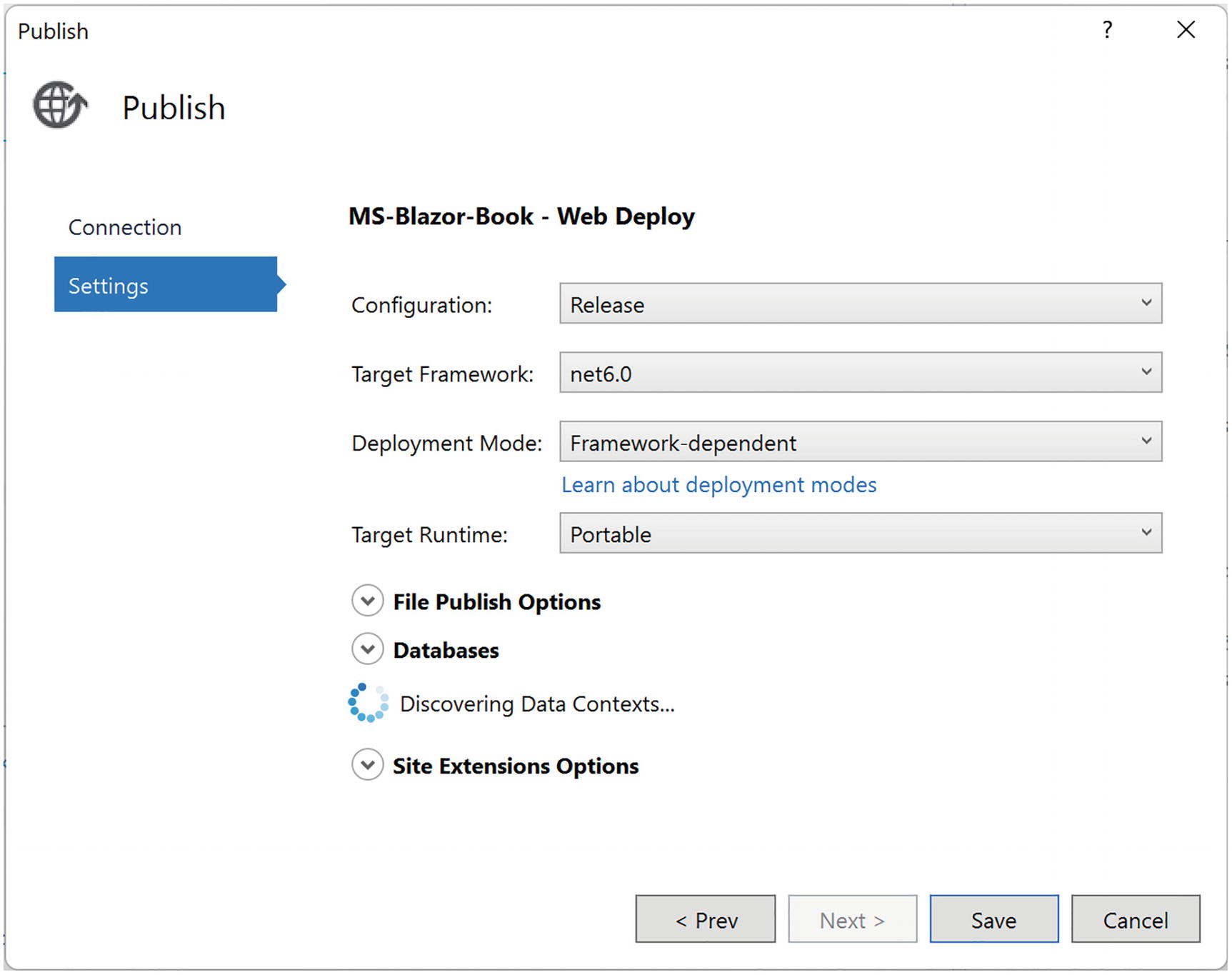This screenshot has height=975, width=1232.
Task: Expand File Publish Options chevron
Action: [x=367, y=601]
